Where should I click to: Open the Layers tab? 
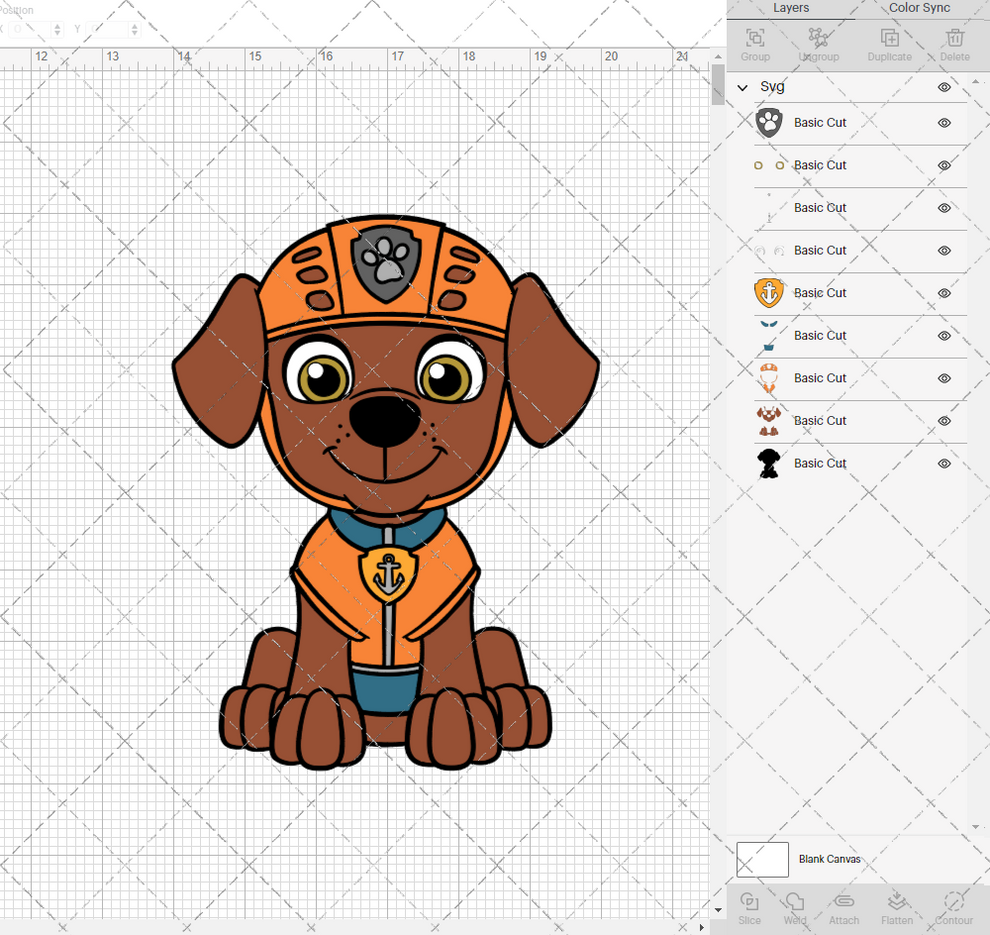(x=791, y=8)
